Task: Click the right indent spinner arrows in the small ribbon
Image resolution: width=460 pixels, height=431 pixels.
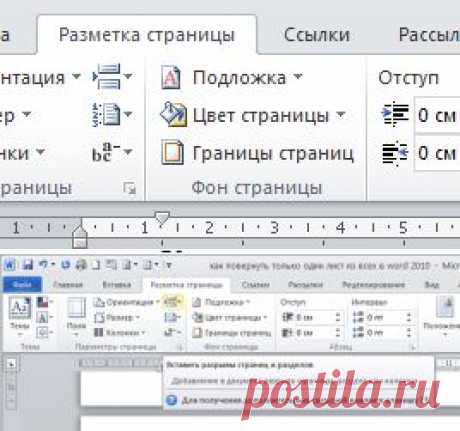Action: pos(338,332)
